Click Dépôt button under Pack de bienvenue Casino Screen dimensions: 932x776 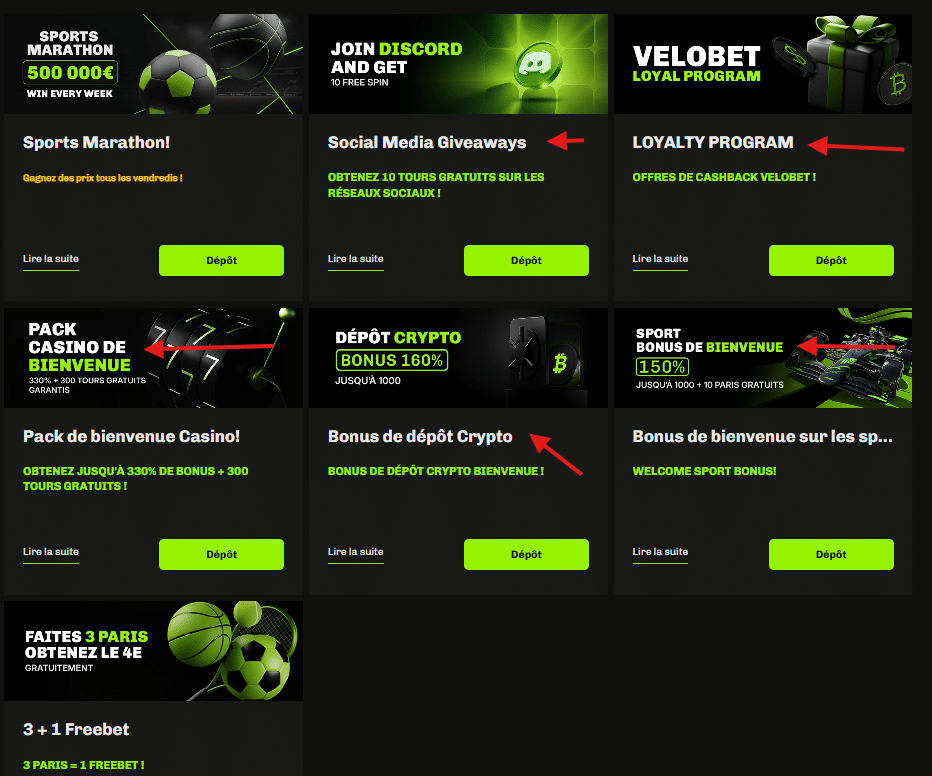coord(221,554)
